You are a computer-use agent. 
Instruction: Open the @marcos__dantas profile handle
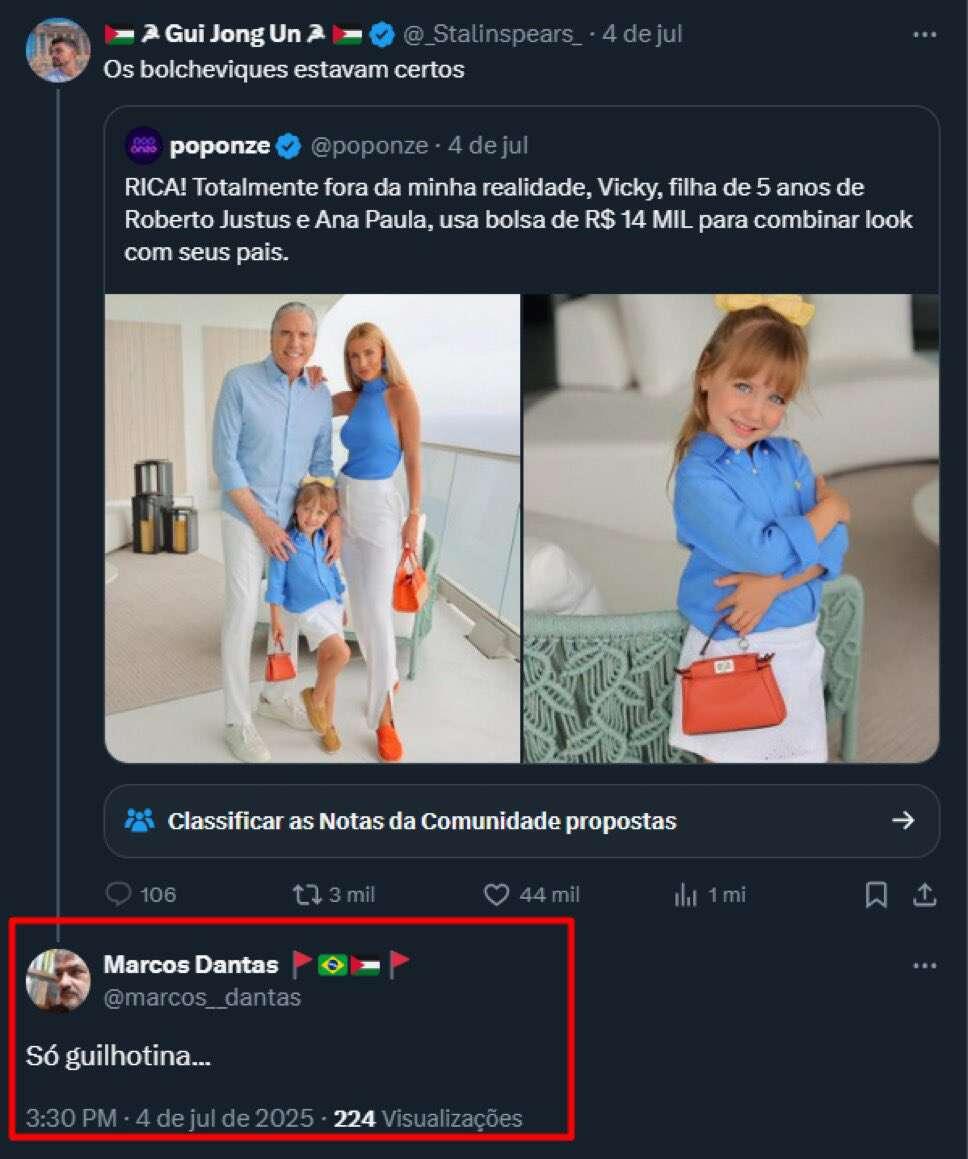(x=202, y=997)
